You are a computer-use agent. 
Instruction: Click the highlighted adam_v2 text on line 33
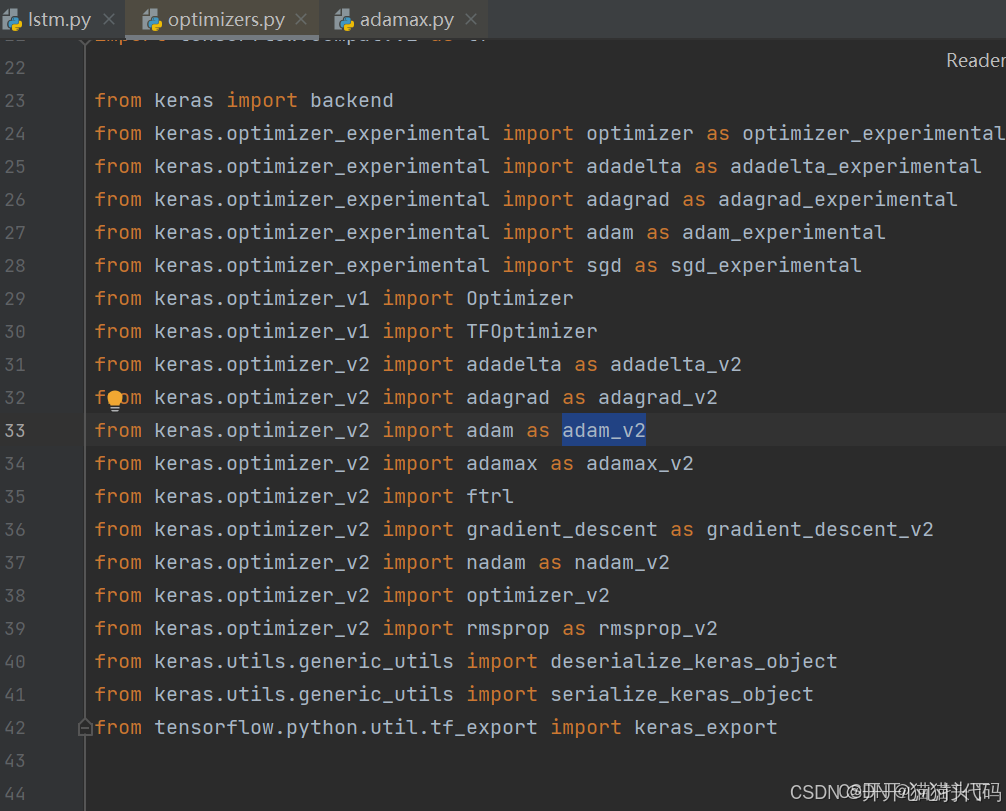(603, 430)
